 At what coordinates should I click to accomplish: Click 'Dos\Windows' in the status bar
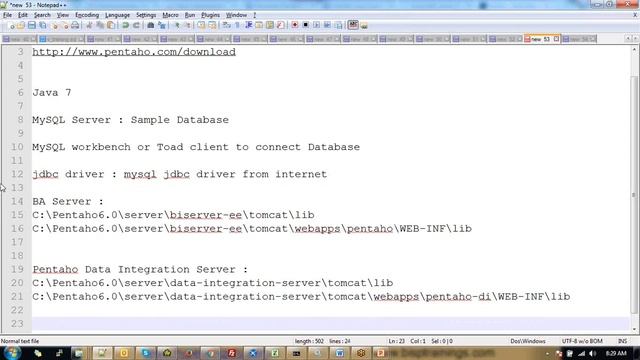tap(527, 341)
